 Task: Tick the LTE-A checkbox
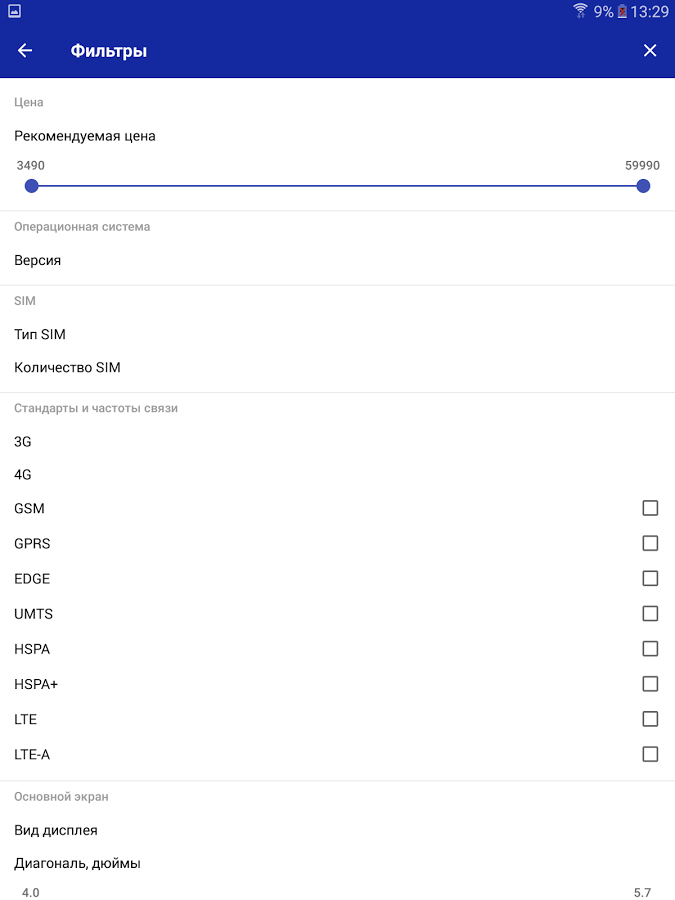650,754
